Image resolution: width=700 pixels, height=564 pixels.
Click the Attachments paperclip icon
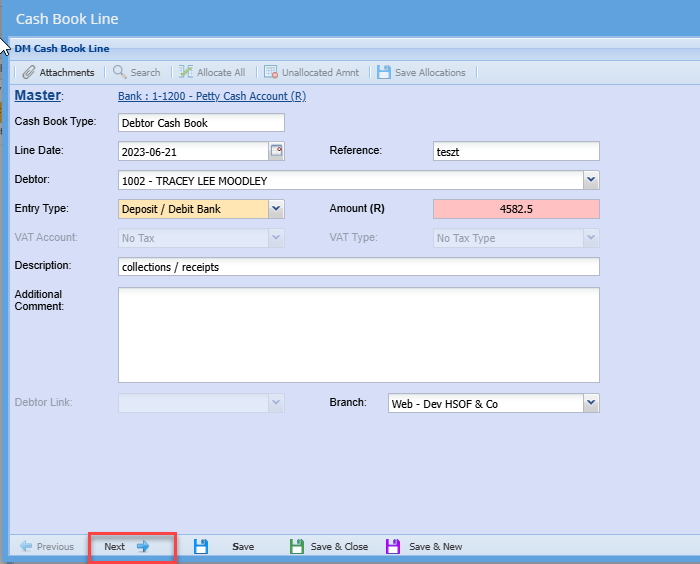coord(29,72)
